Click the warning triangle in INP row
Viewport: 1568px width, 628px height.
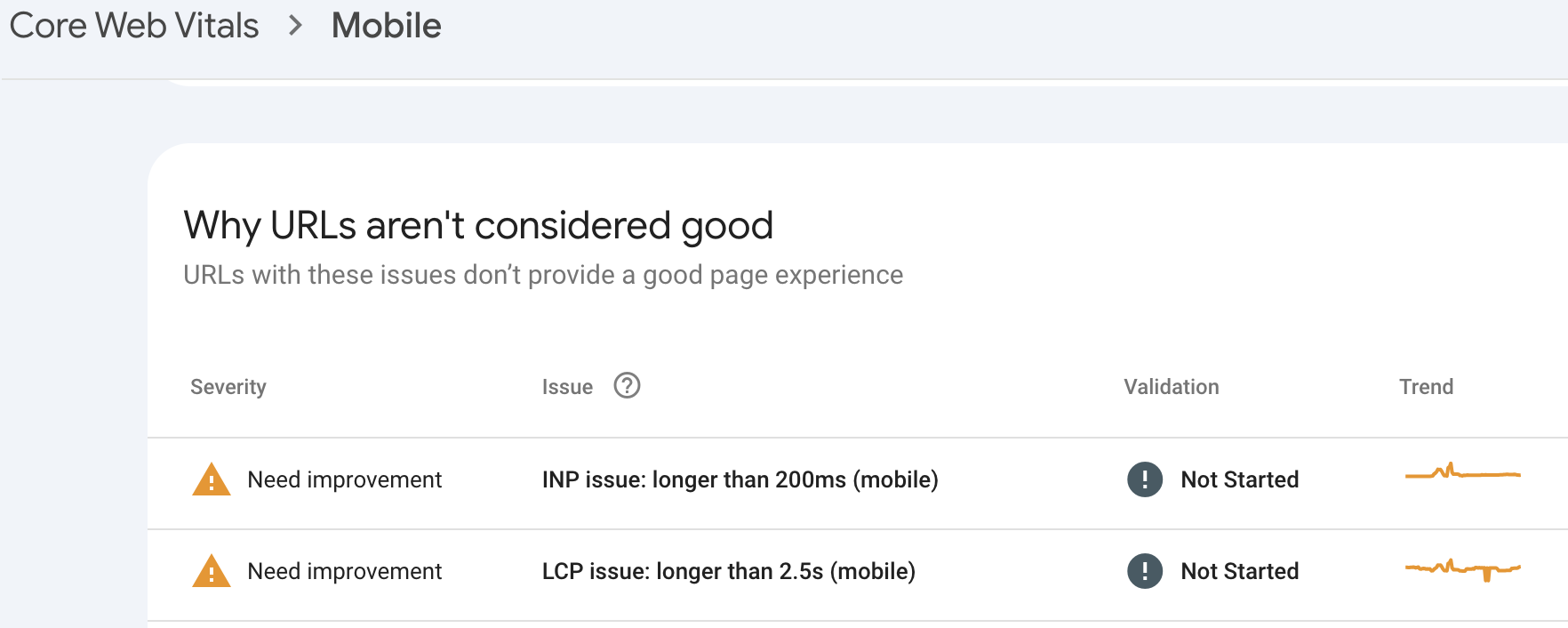click(212, 480)
